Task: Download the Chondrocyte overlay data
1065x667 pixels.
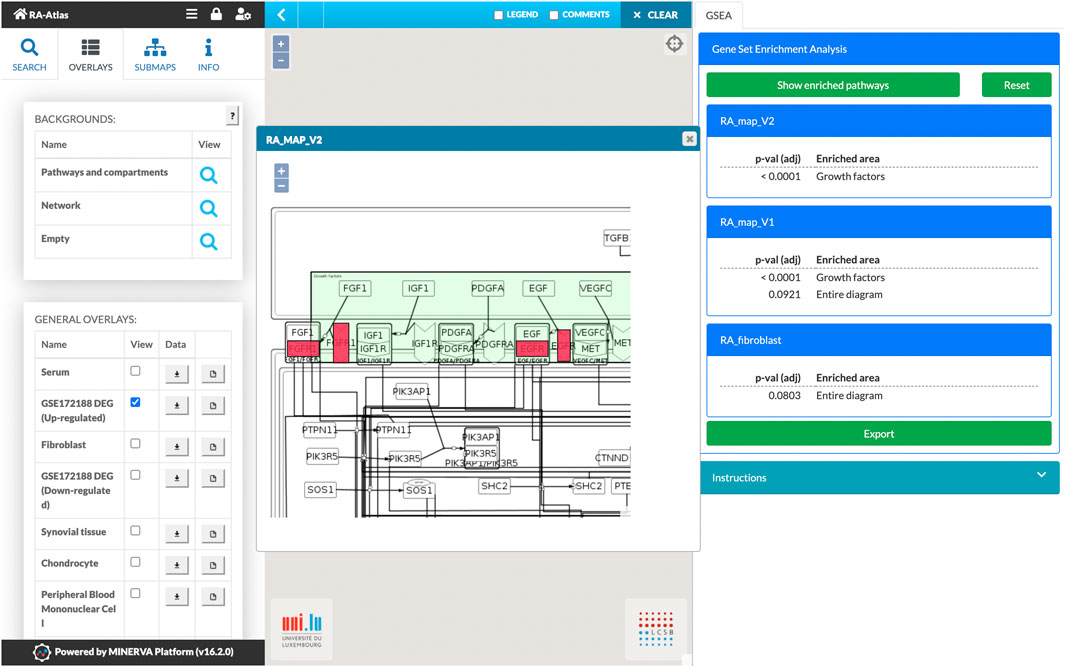Action: 177,564
